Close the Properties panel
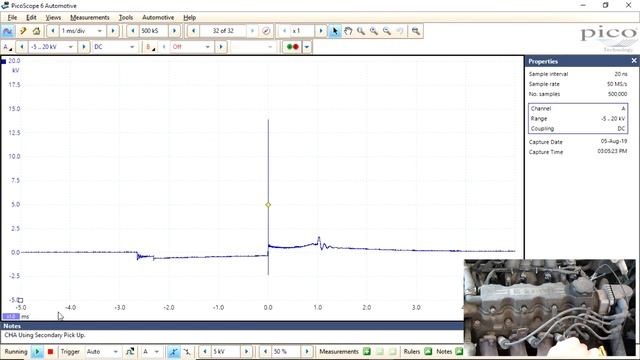Screen dimensions: 640x360 tap(633, 61)
